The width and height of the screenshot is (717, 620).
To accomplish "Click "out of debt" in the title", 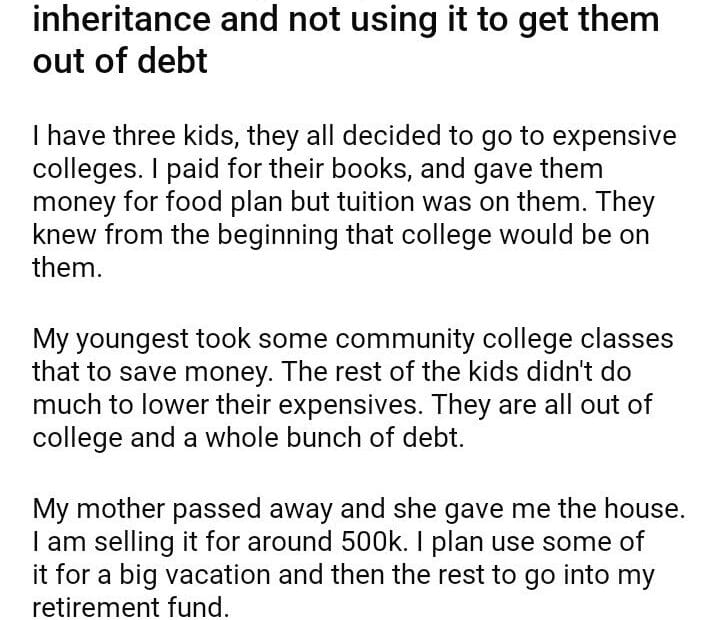I will (120, 61).
